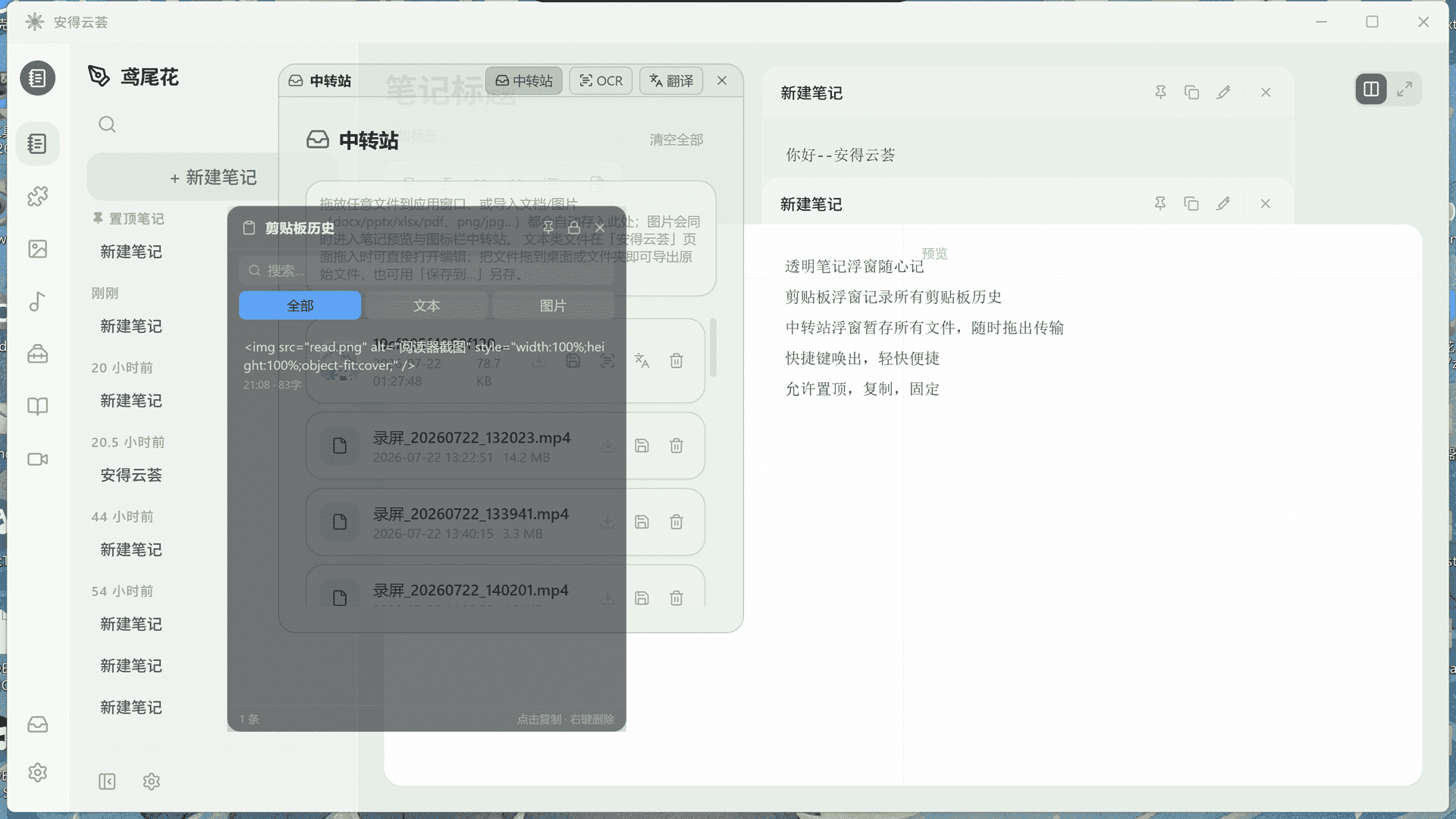Image resolution: width=1456 pixels, height=819 pixels.
Task: Click the line 快捷键唤出，轻快便捷
Action: 862,359
